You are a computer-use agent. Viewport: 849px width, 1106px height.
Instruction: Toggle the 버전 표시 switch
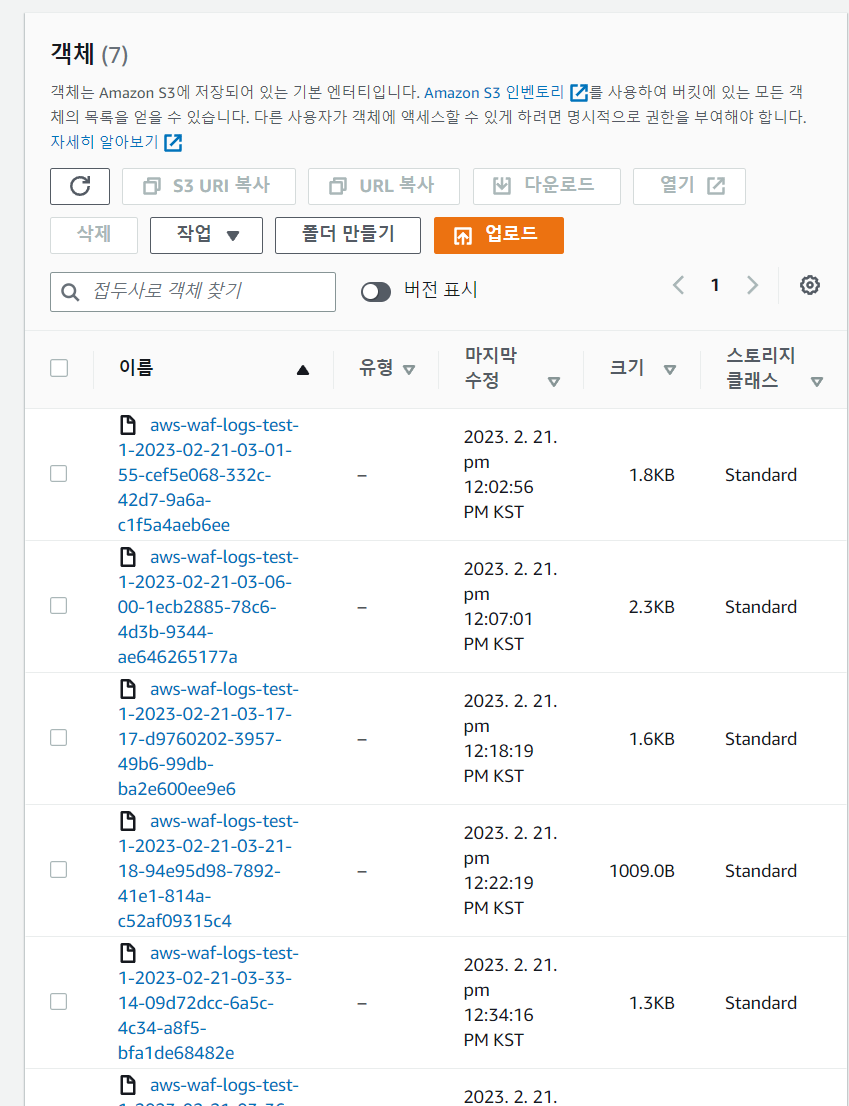376,292
